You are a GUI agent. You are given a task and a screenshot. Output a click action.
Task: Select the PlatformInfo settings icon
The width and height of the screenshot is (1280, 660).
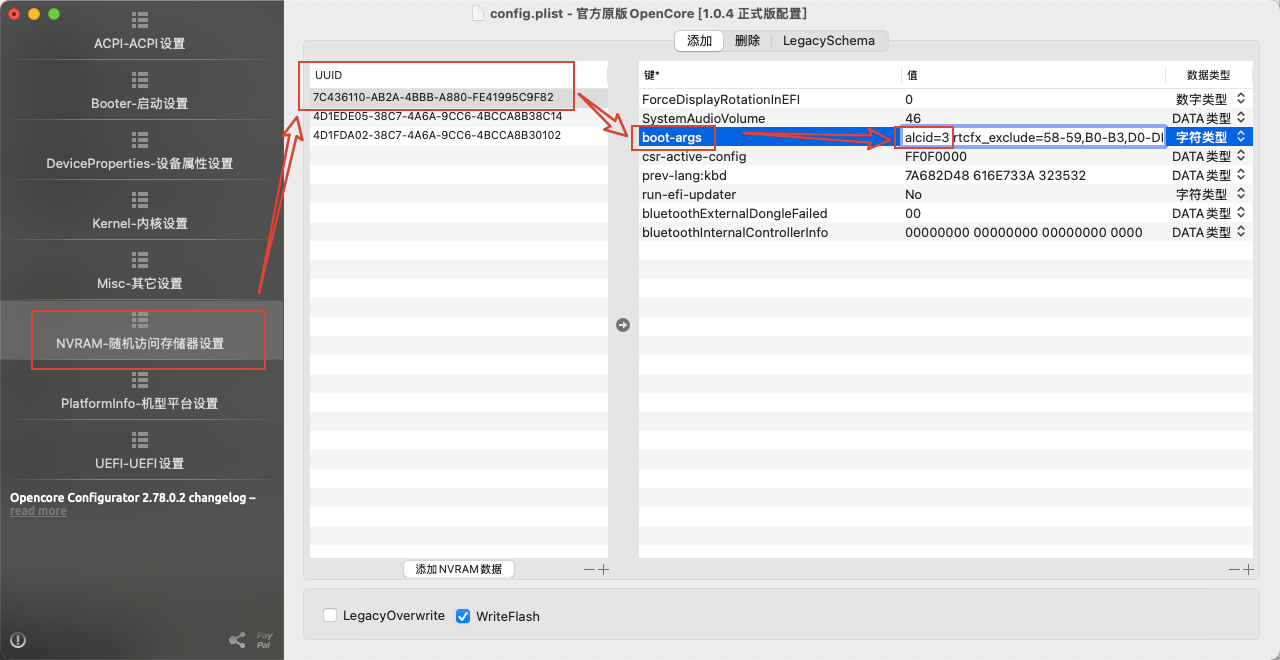140,380
